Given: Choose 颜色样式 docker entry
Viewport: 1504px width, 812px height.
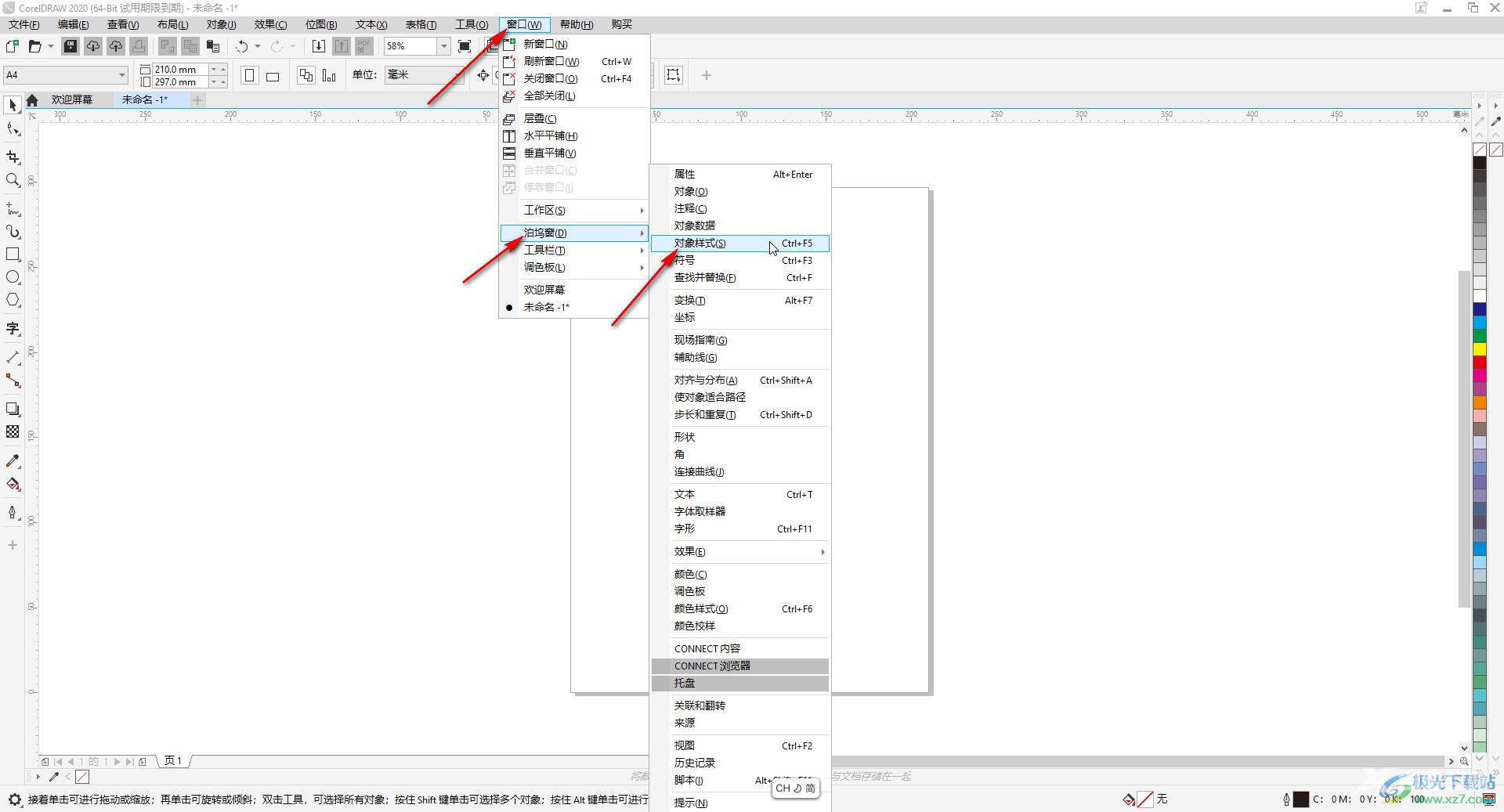Looking at the screenshot, I should 740,609.
